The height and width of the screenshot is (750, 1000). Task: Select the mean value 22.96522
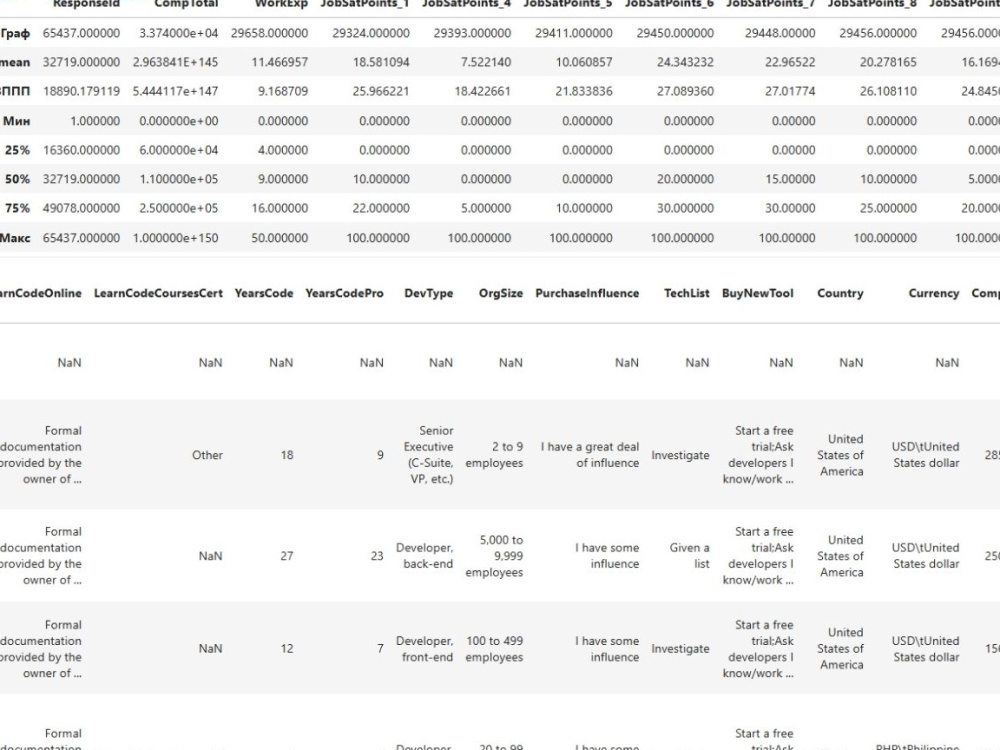click(x=790, y=62)
